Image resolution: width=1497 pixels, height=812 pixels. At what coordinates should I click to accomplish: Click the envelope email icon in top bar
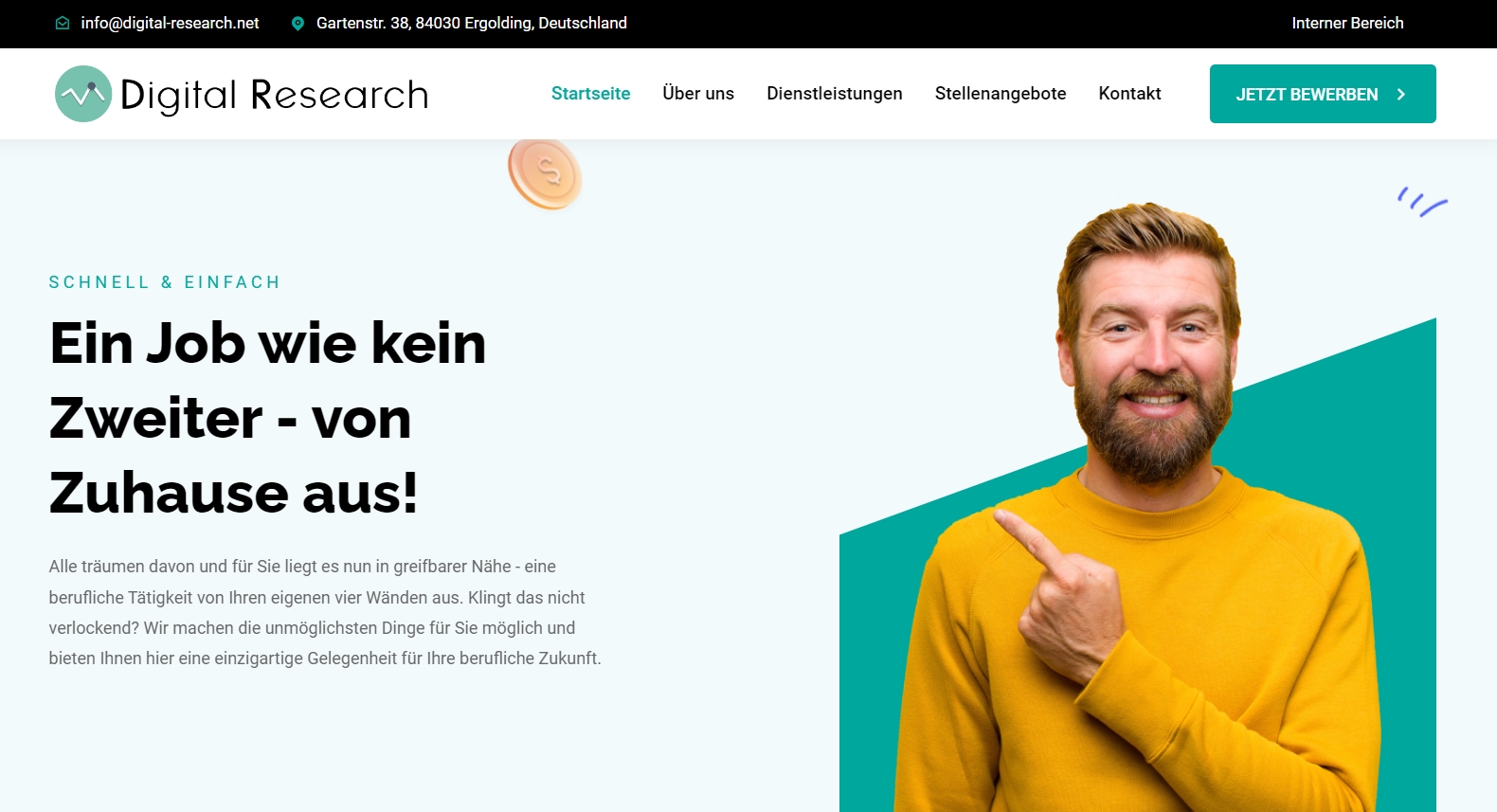pos(63,24)
